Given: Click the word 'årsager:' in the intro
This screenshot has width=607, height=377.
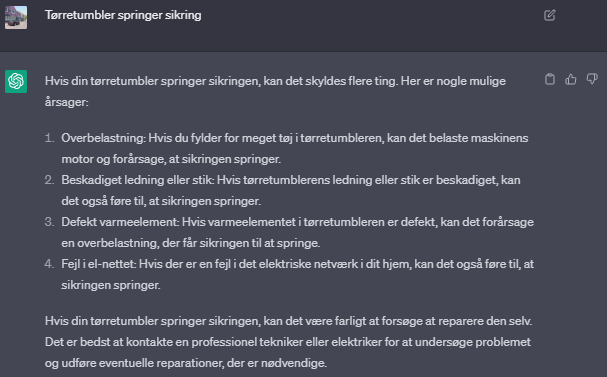Looking at the screenshot, I should click(x=67, y=102).
